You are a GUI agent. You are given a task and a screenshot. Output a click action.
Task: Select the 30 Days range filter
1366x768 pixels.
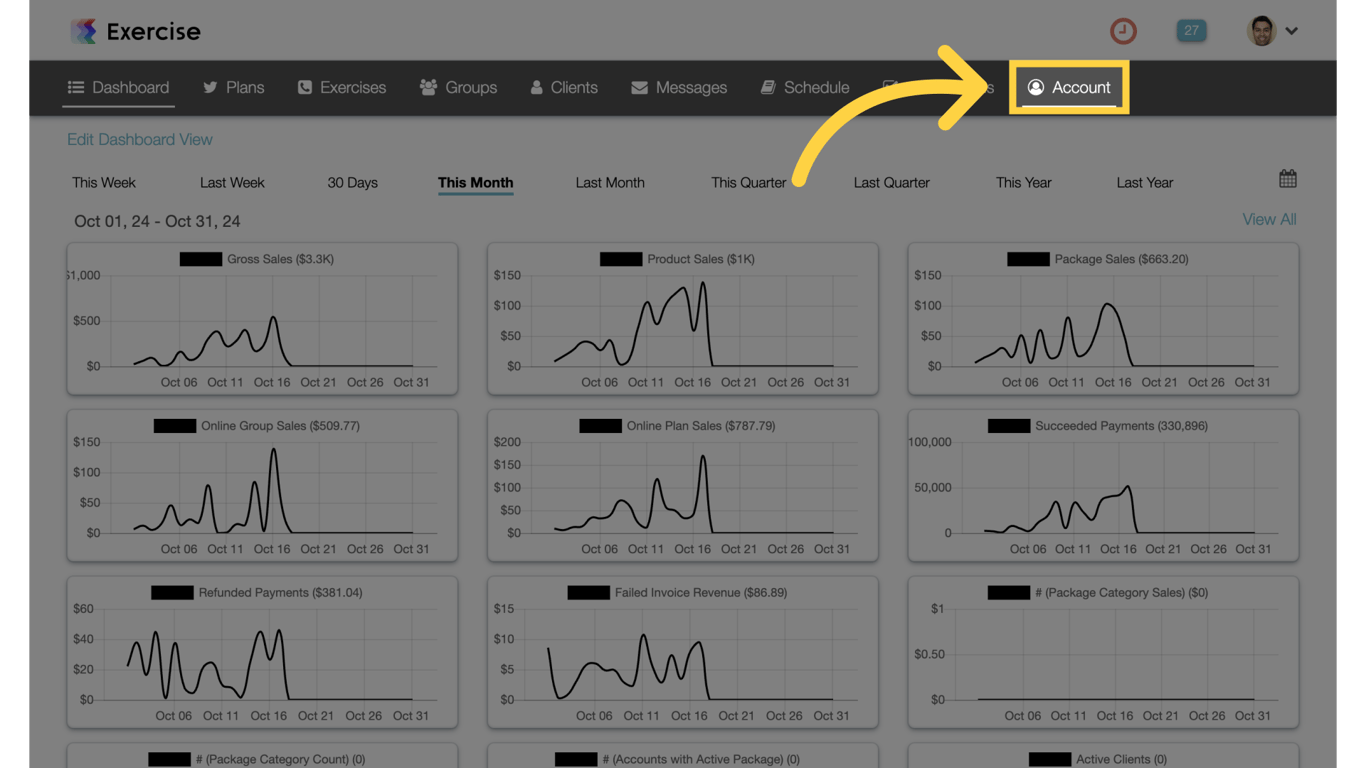[x=353, y=183]
